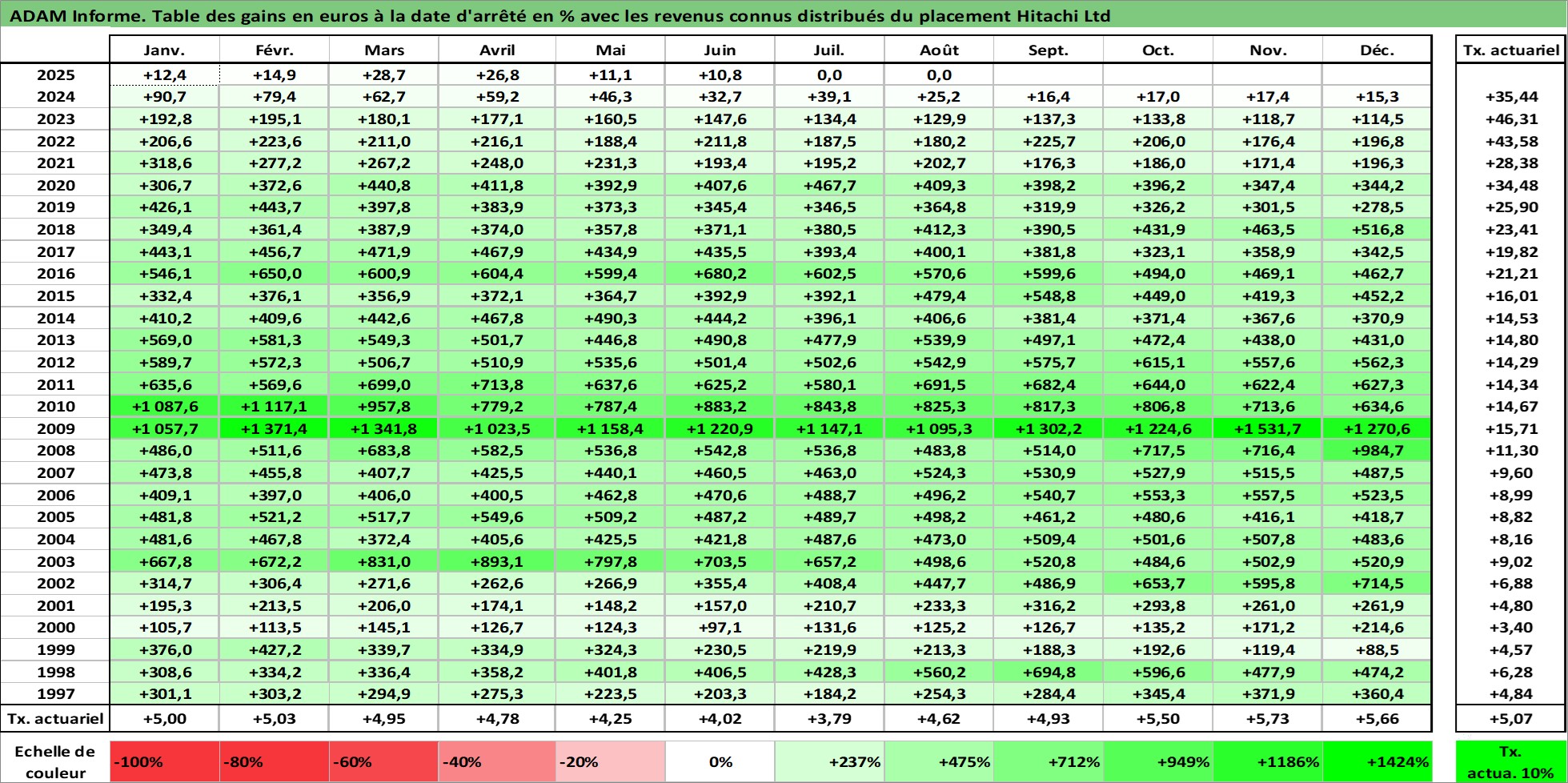Click the Mai column header
Viewport: 1568px width, 783px height.
[x=611, y=50]
